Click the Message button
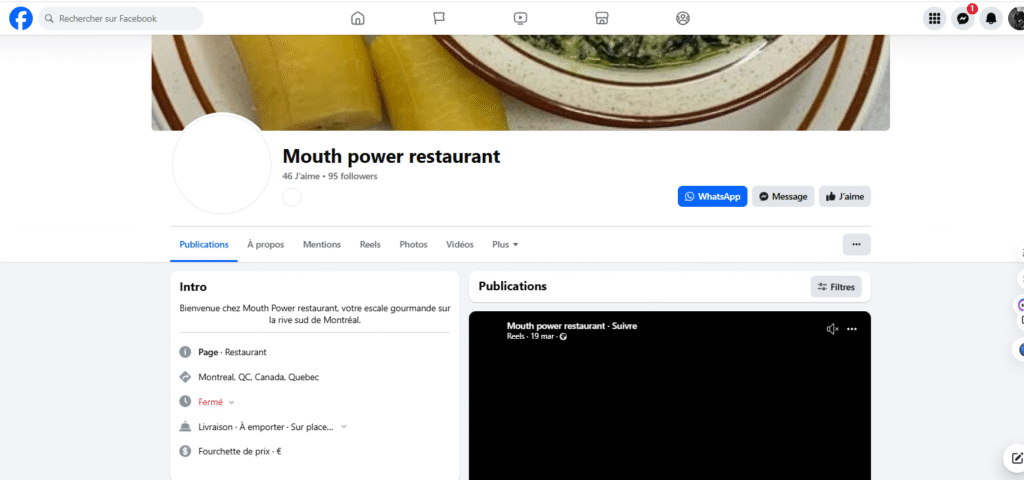The width and height of the screenshot is (1024, 480). click(783, 197)
